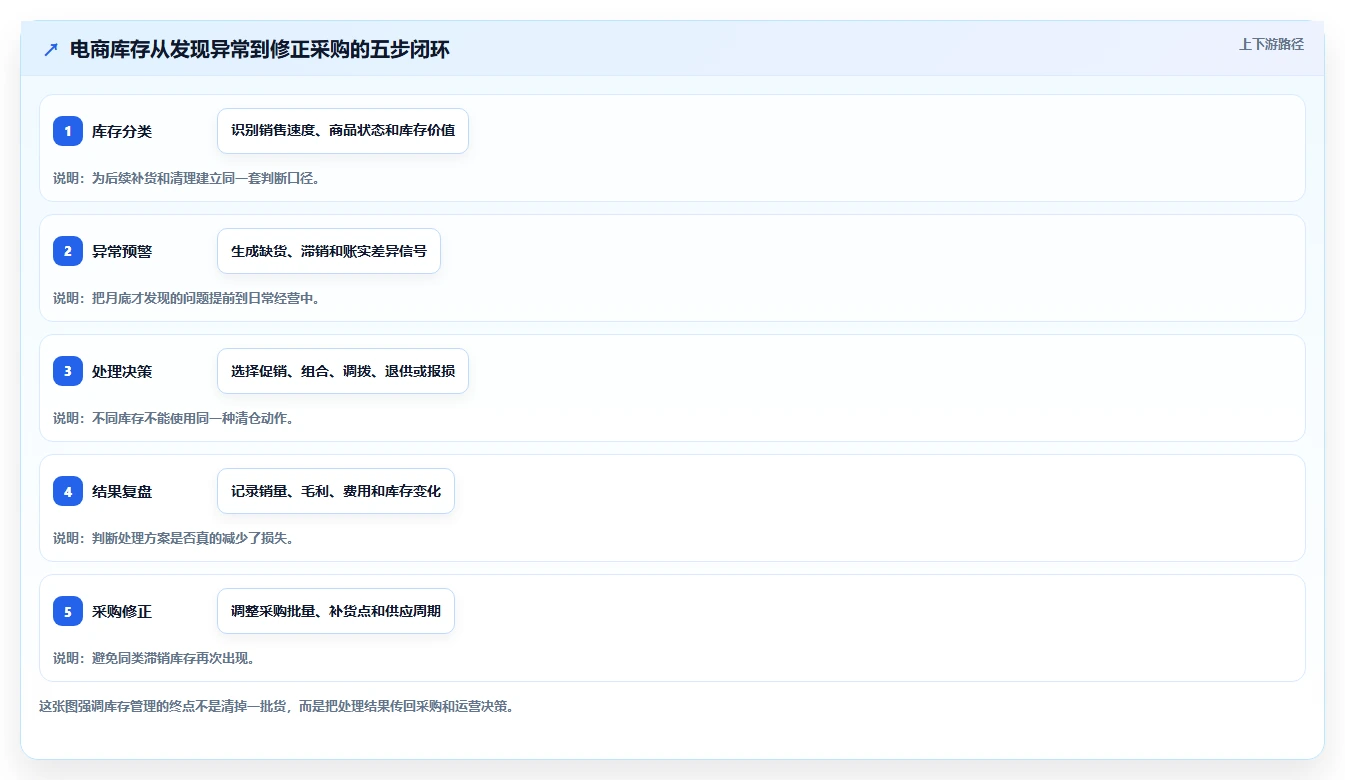Click the 选择促销、组合、调拨、退供或报损 box
Image resolution: width=1345 pixels, height=780 pixels.
[x=343, y=371]
